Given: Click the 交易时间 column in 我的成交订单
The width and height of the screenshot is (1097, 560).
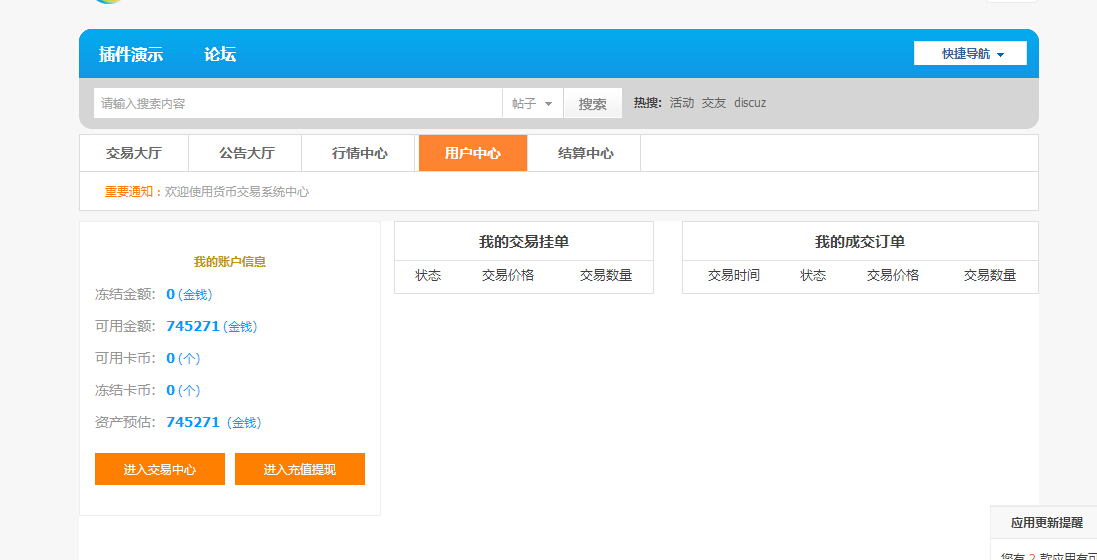Looking at the screenshot, I should point(733,276).
